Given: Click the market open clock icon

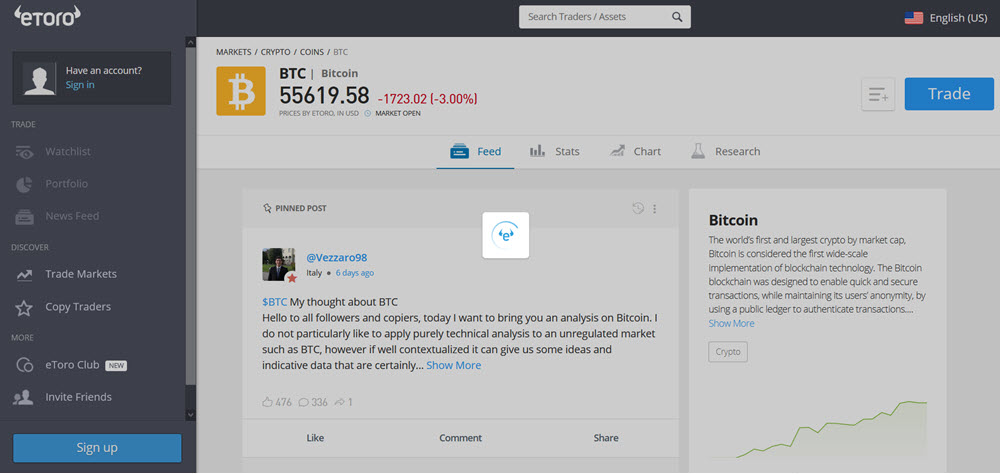Looking at the screenshot, I should [367, 114].
